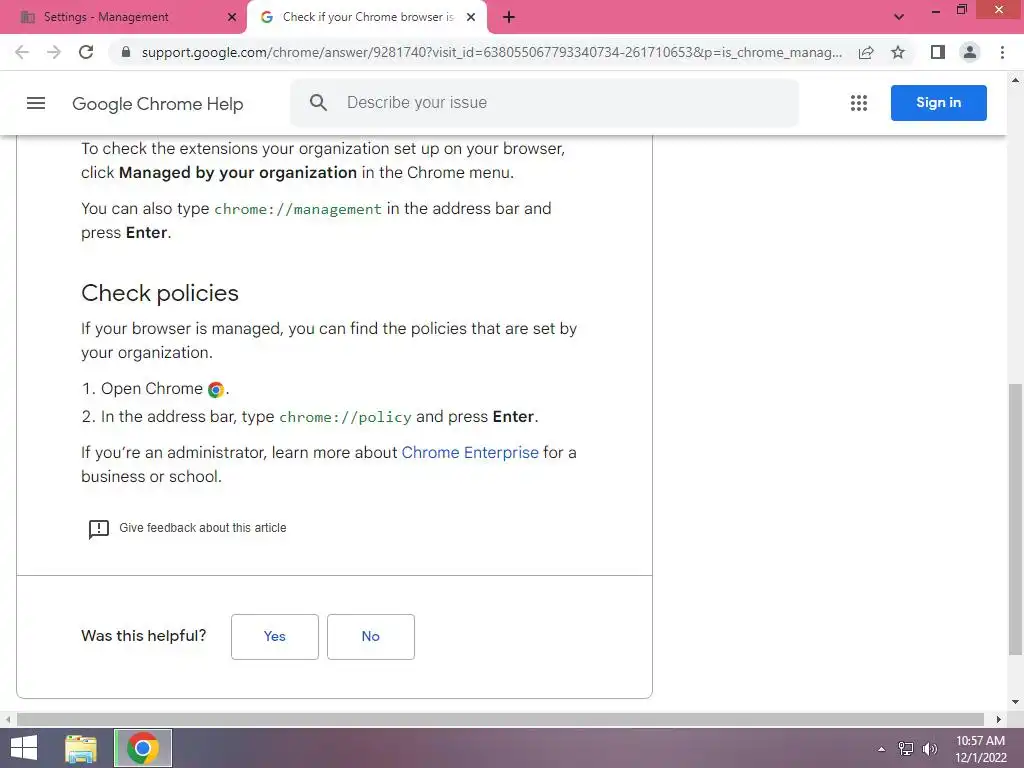
Task: Click the vertical scrollbar thumb
Action: 1015,519
